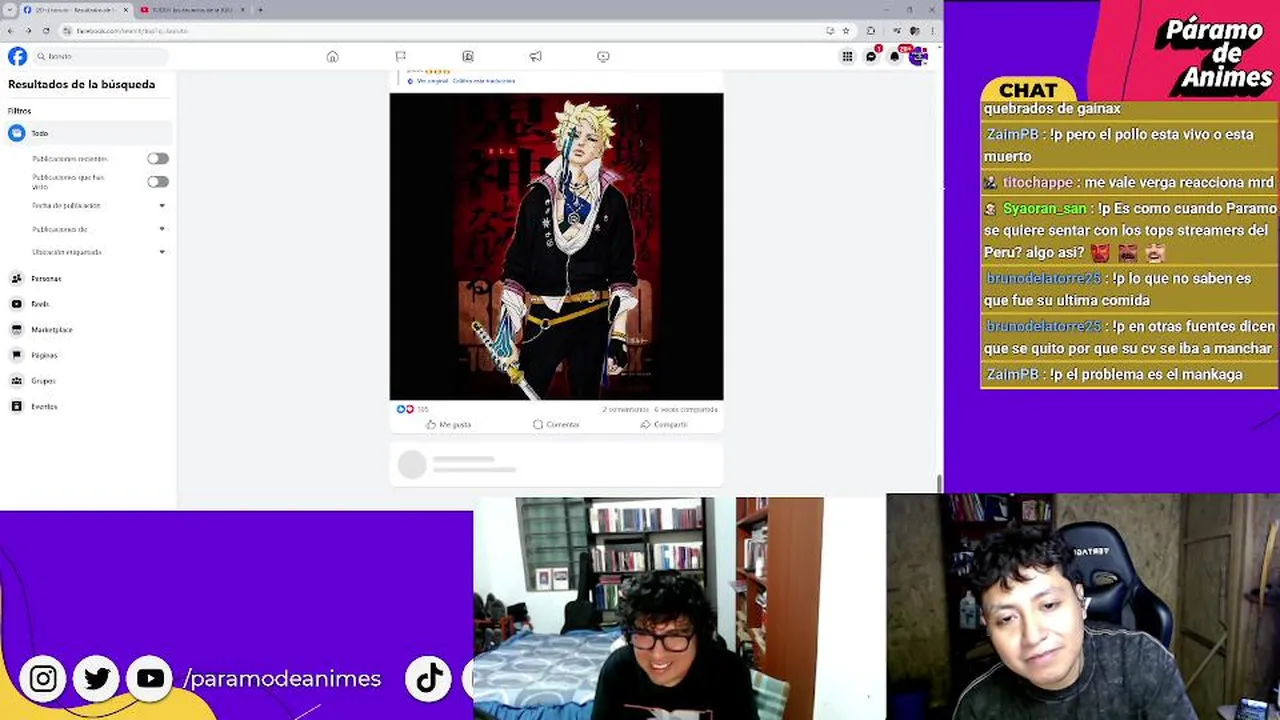Click the CHAT header label
Viewport: 1280px width, 720px height.
(1028, 90)
